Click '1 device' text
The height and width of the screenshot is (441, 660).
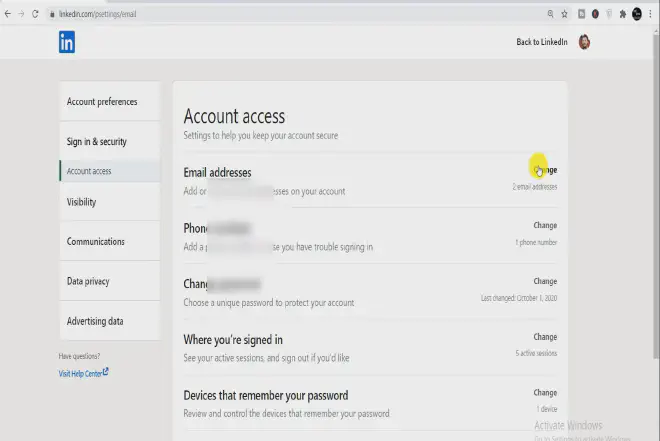pos(547,409)
